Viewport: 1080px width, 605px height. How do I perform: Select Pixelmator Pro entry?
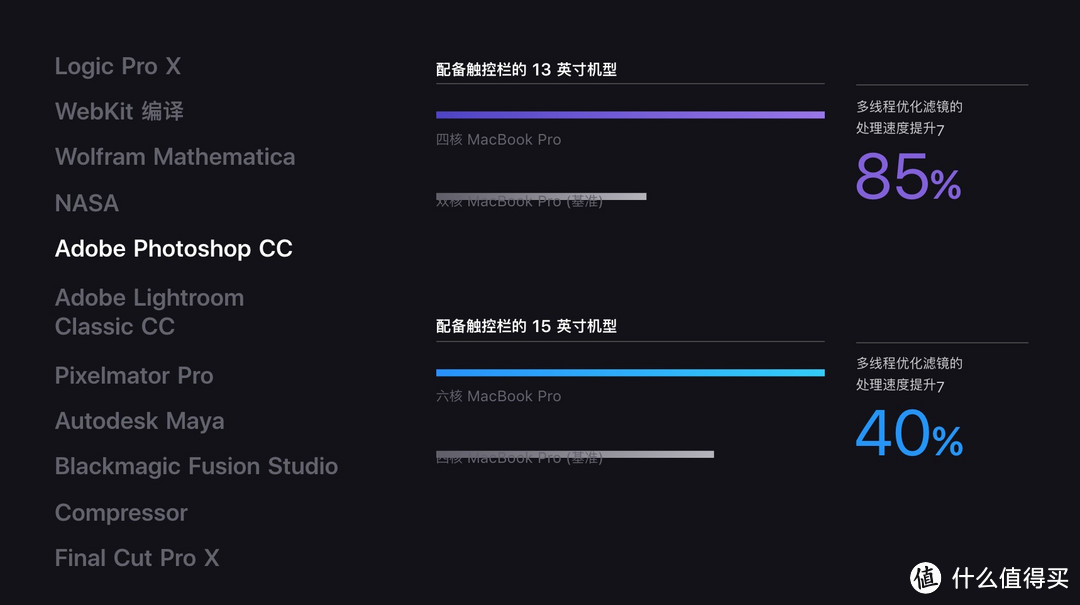134,376
